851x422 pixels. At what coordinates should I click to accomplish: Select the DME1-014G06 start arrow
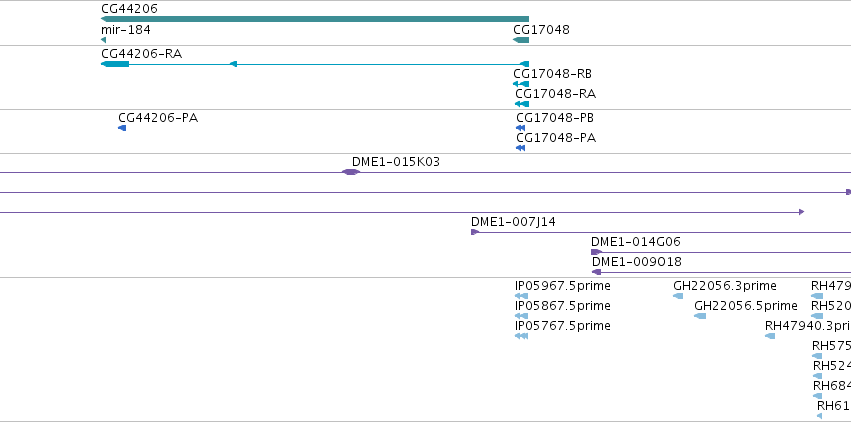pos(596,252)
